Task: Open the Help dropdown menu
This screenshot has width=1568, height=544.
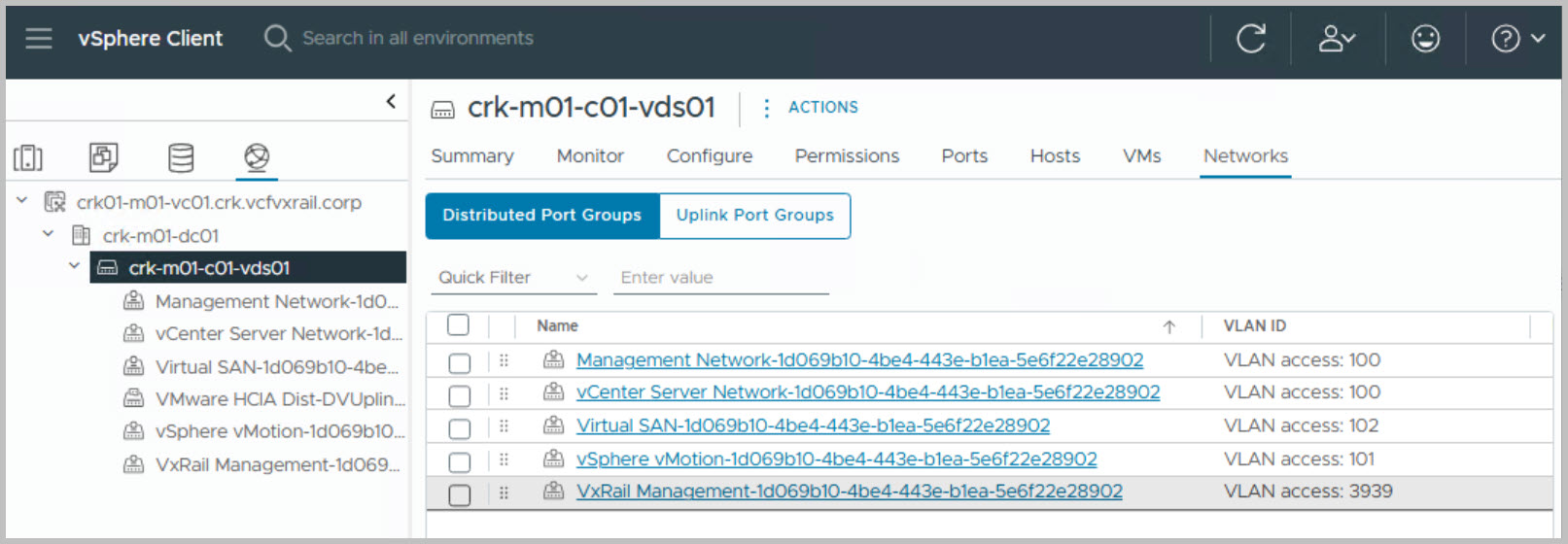Action: coord(1516,39)
